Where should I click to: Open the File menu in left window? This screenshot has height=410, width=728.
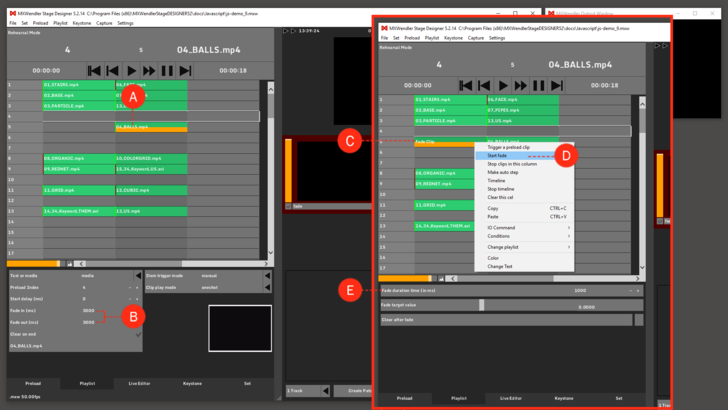pyautogui.click(x=13, y=23)
